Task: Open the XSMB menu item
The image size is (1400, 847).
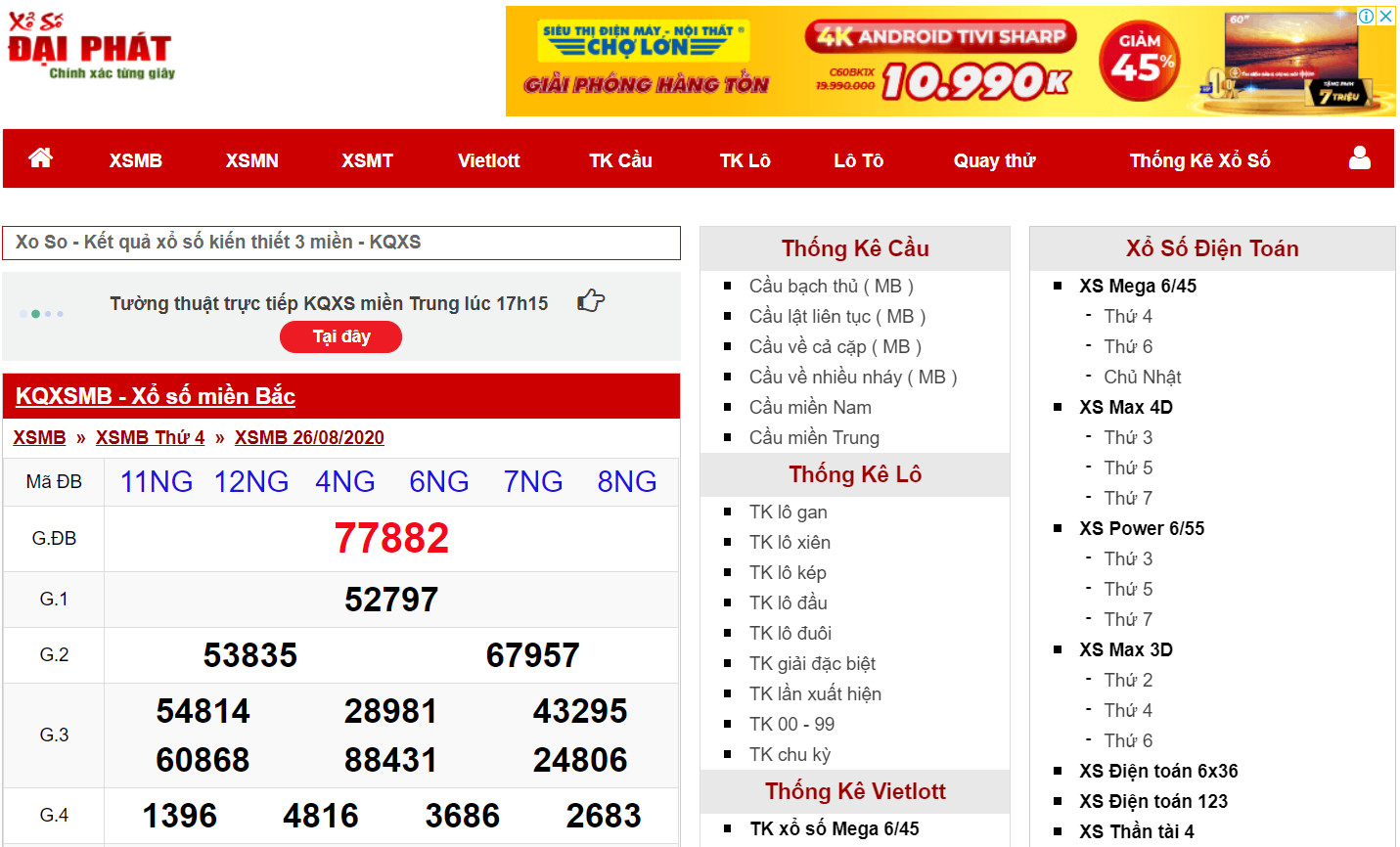Action: pos(136,160)
